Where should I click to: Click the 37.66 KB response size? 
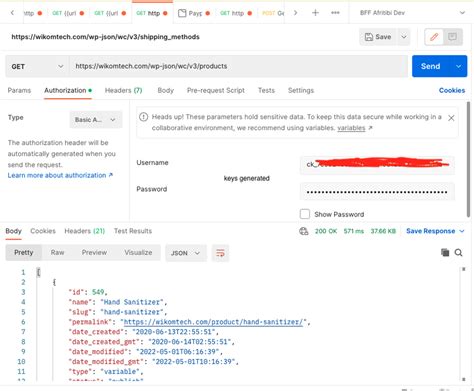(x=383, y=231)
